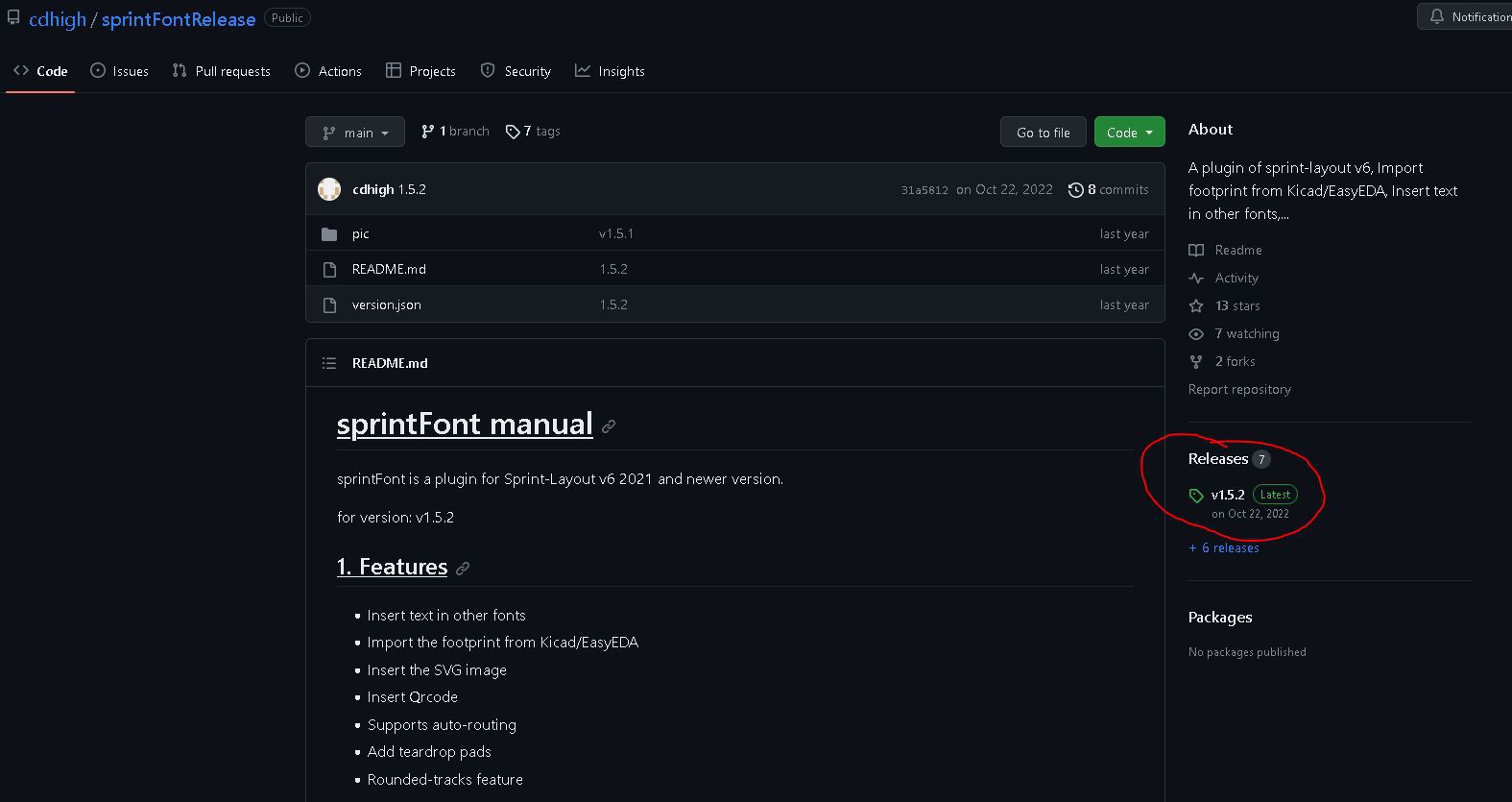The height and width of the screenshot is (802, 1512).
Task: Open commit hash 31a5812
Action: (x=924, y=190)
